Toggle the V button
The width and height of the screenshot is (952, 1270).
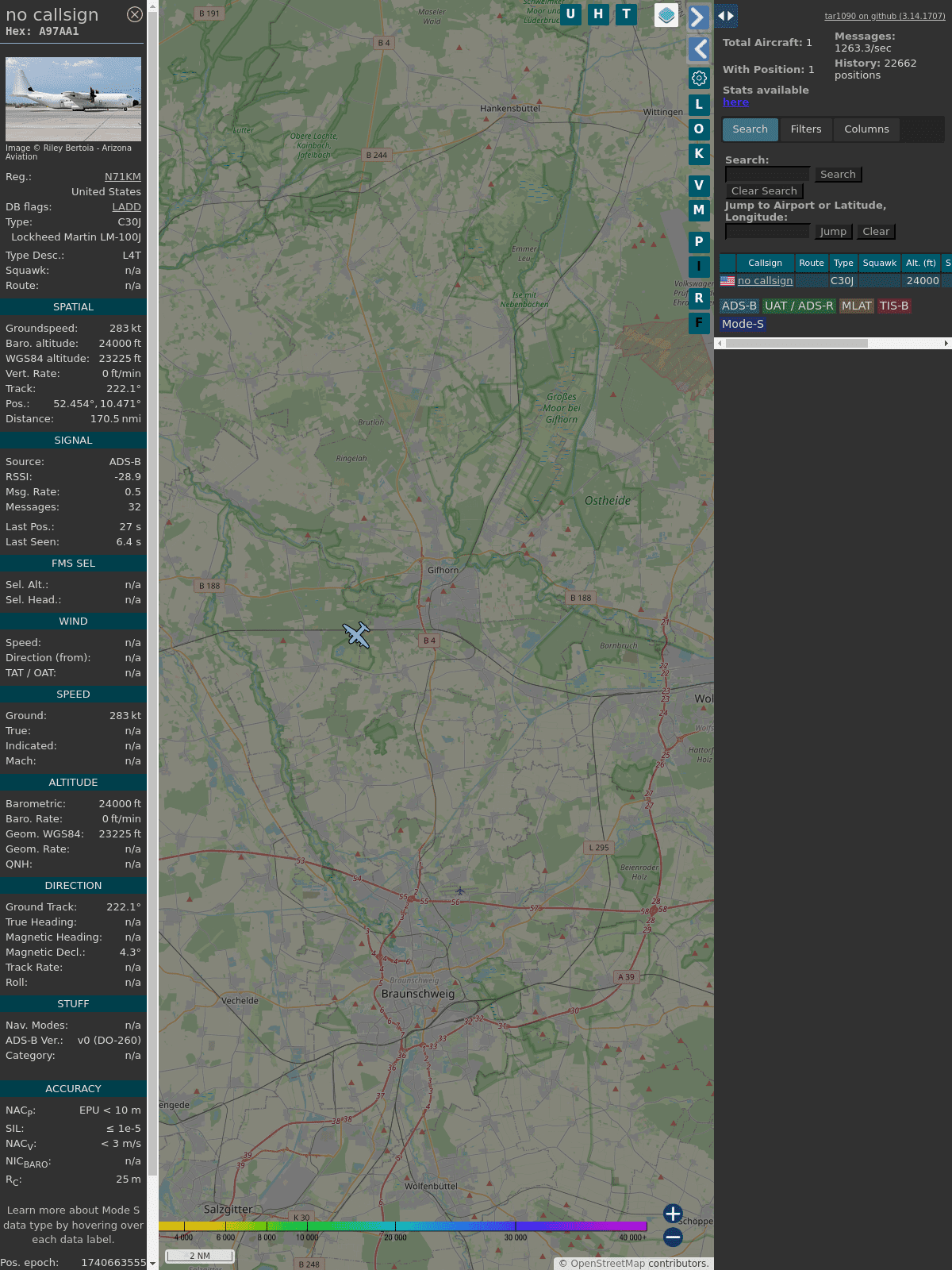click(x=699, y=186)
